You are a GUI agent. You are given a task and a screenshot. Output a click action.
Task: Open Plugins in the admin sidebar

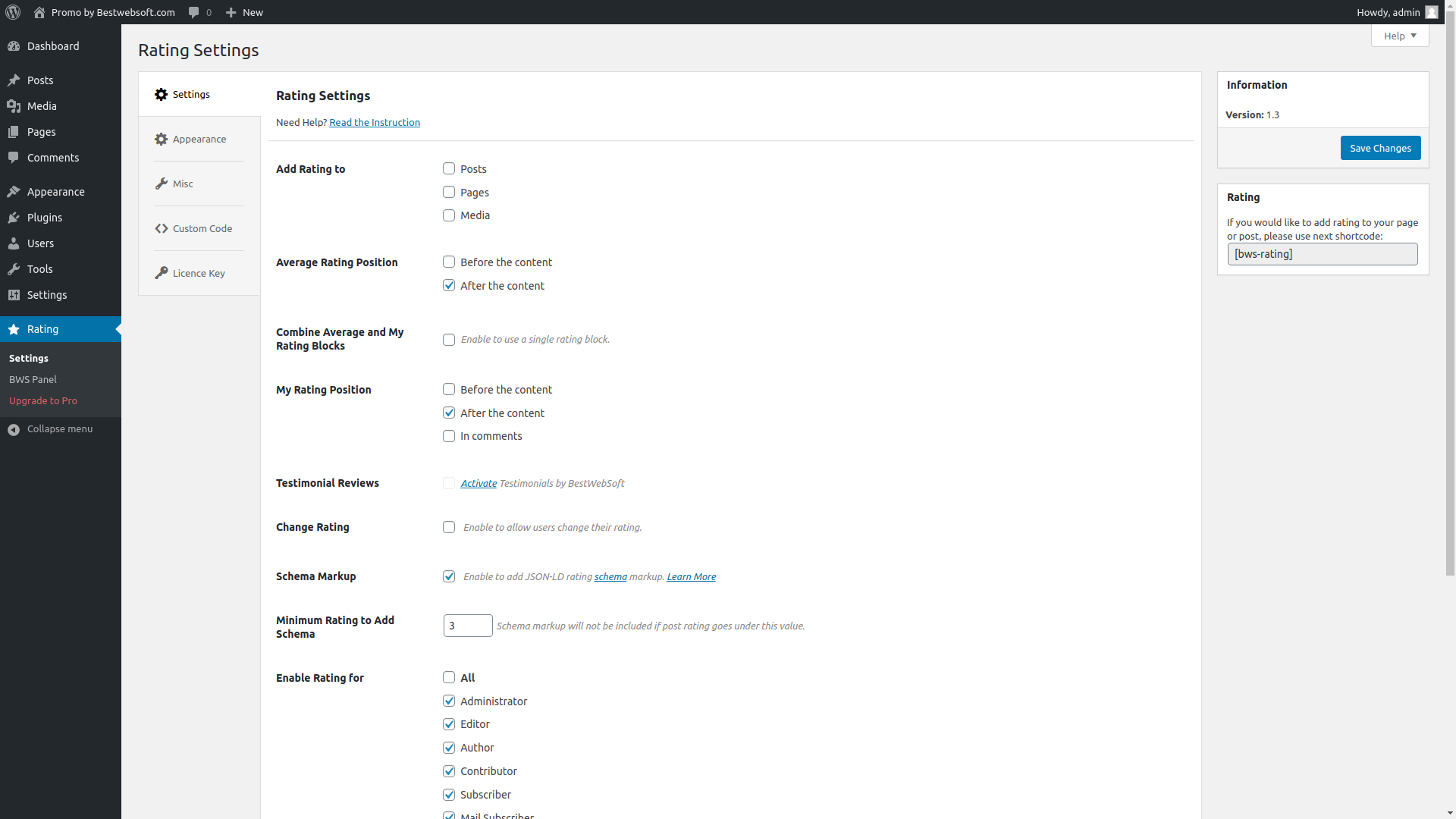(61, 218)
